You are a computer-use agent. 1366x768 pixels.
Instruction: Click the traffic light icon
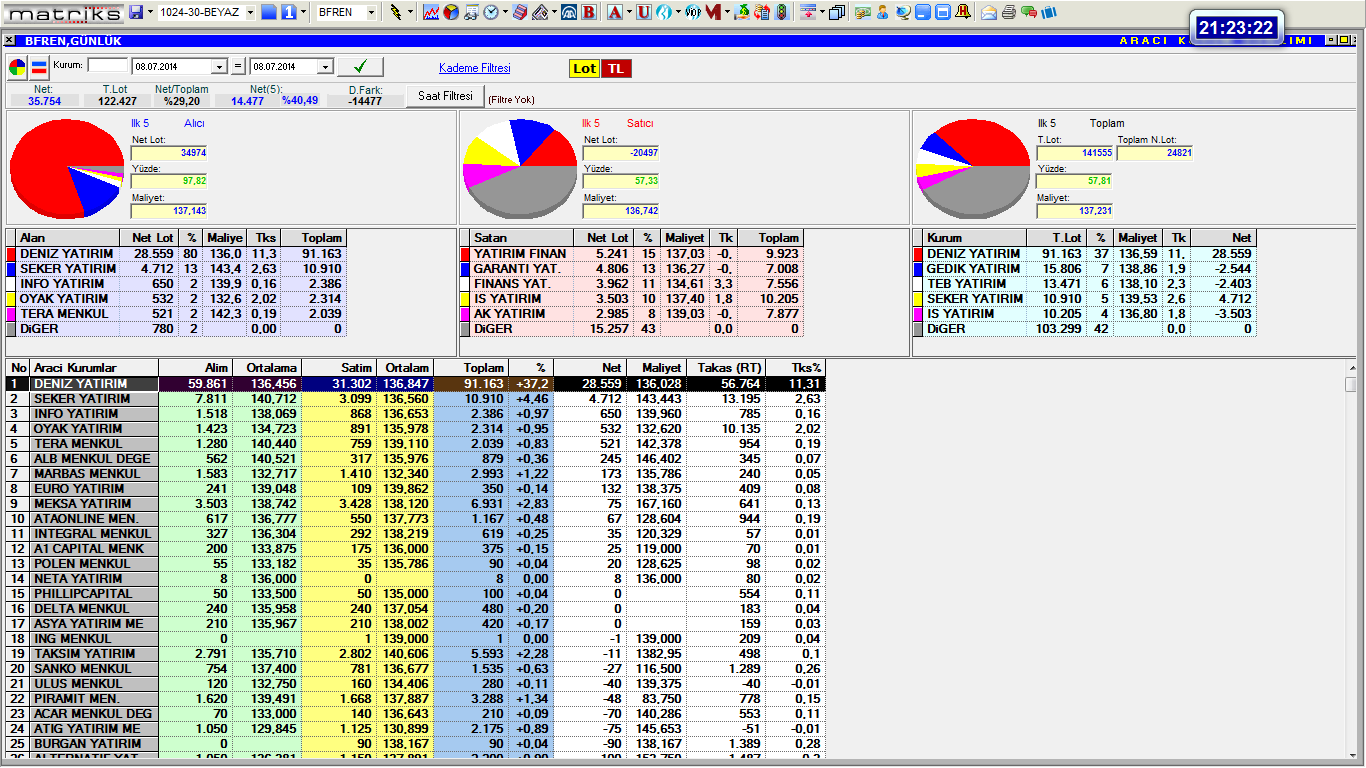point(781,12)
